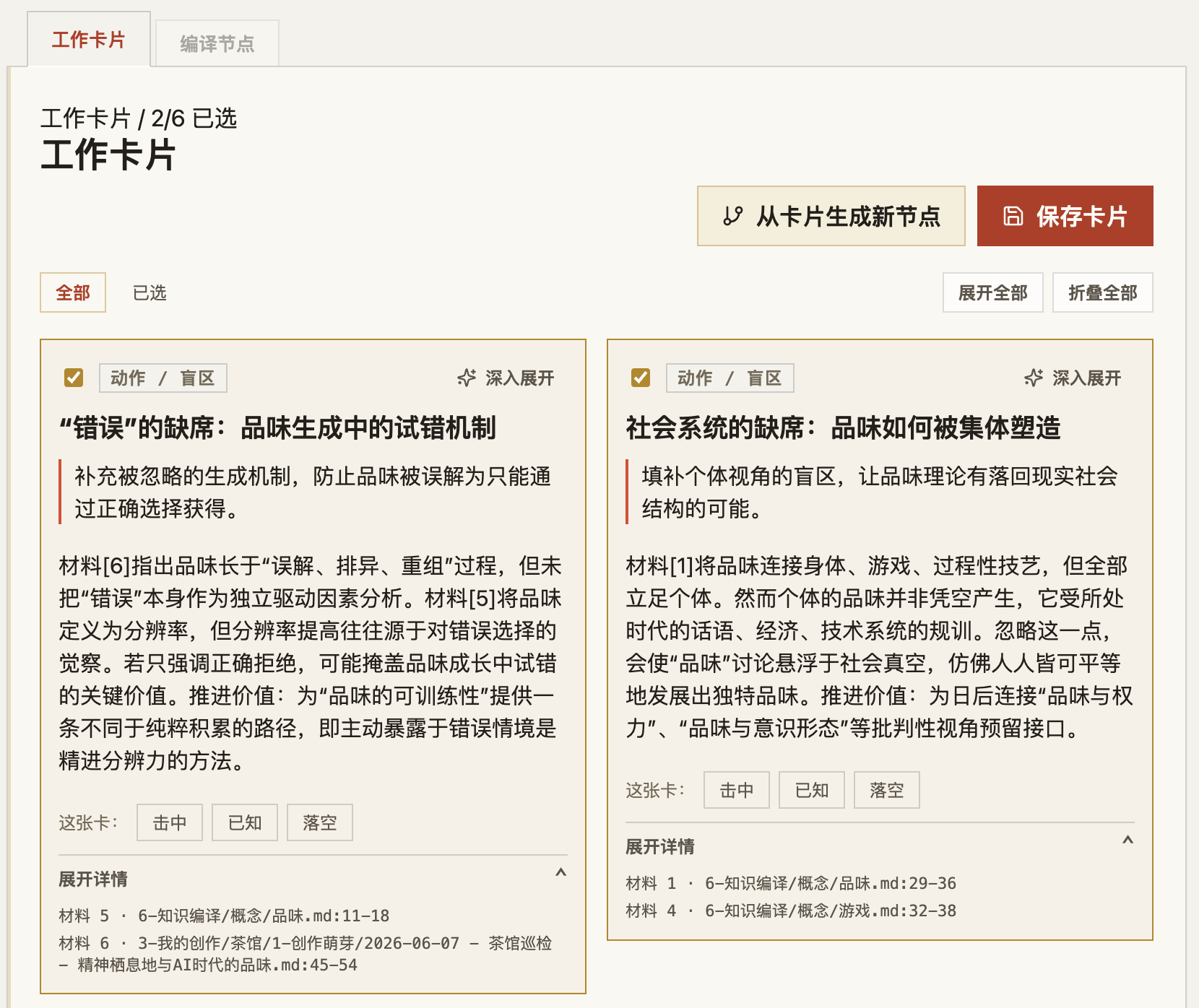Image resolution: width=1199 pixels, height=1008 pixels.
Task: Open the 编译节点 tab
Action: [x=217, y=44]
